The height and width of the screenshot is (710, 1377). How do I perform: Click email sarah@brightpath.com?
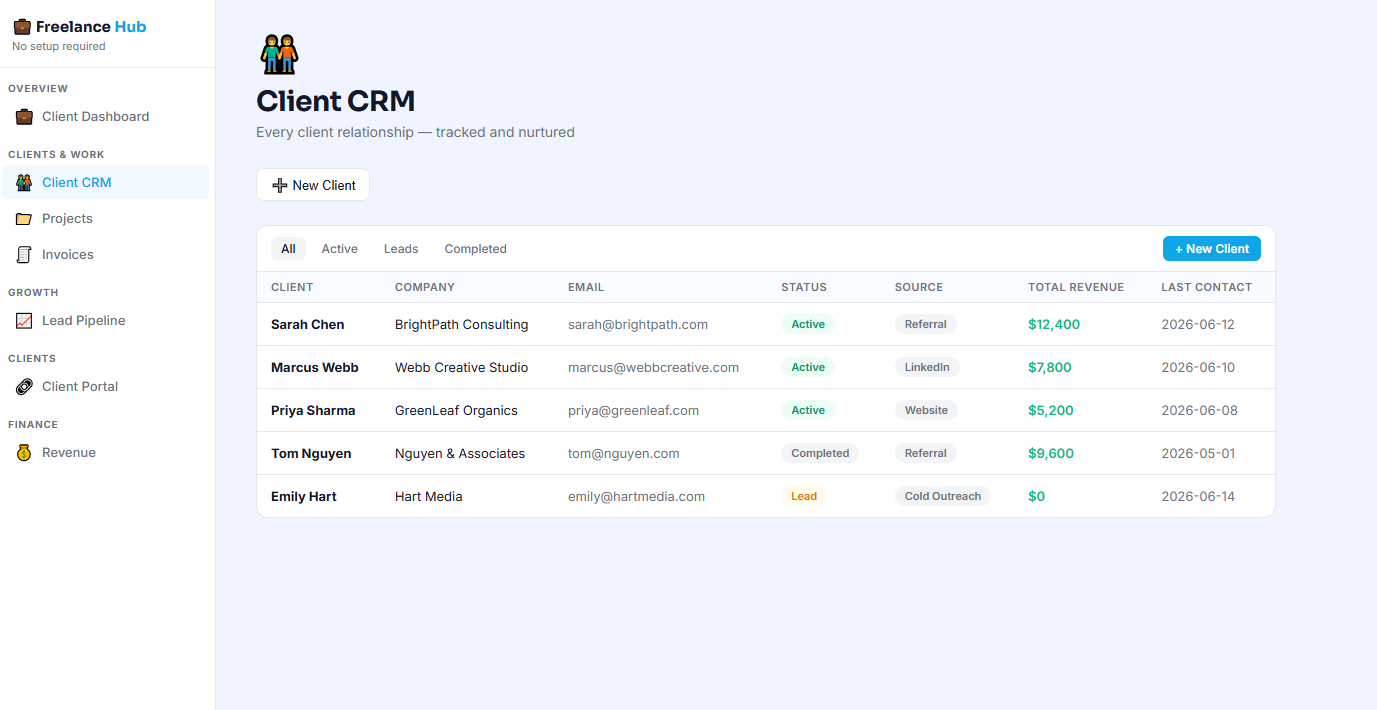click(638, 324)
